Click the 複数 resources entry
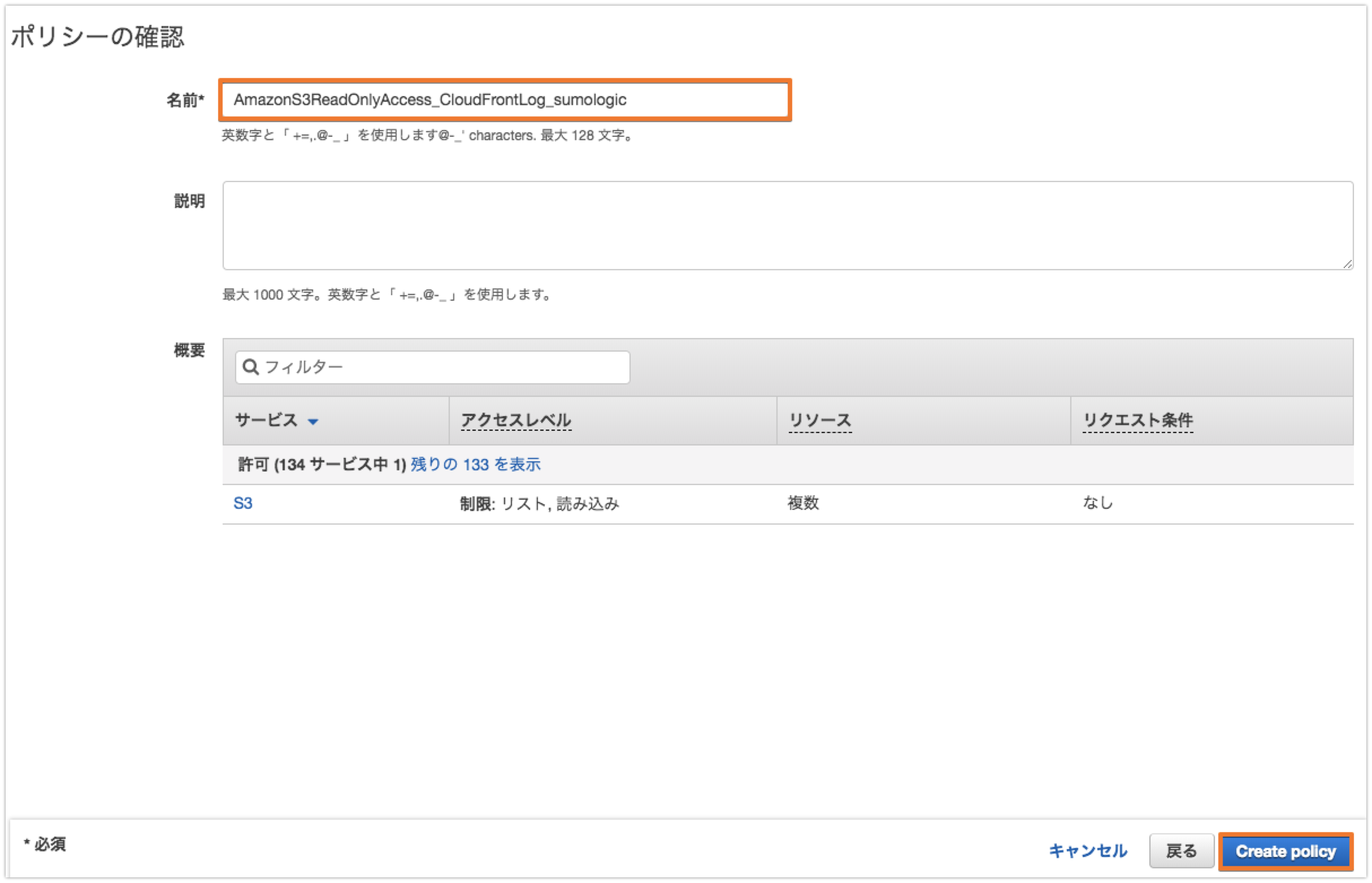The width and height of the screenshot is (1372, 883). point(802,503)
